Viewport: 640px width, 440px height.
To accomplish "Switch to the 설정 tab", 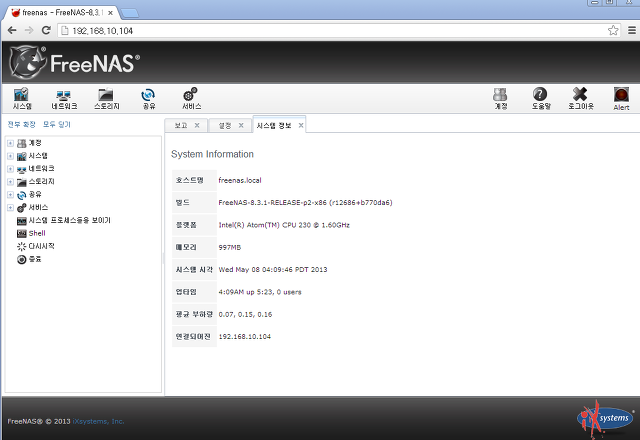I will [225, 125].
